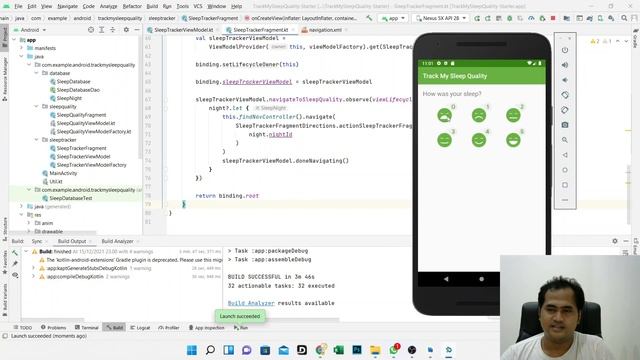Open Logcat tool window button
The image size is (640, 360).
pyautogui.click(x=140, y=328)
